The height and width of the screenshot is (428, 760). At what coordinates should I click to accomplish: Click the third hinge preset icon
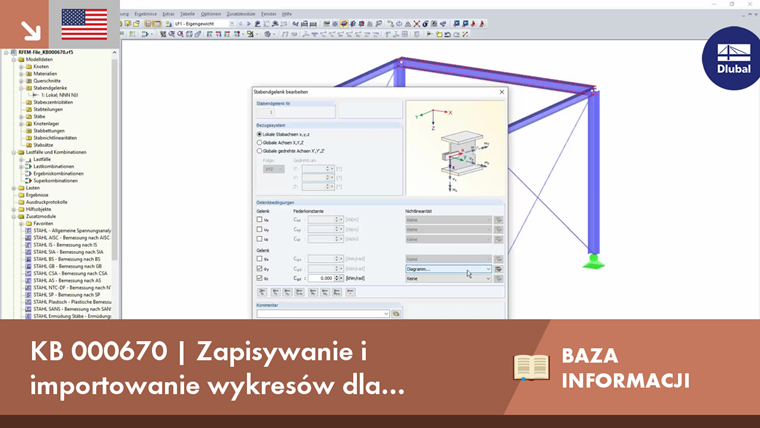287,292
